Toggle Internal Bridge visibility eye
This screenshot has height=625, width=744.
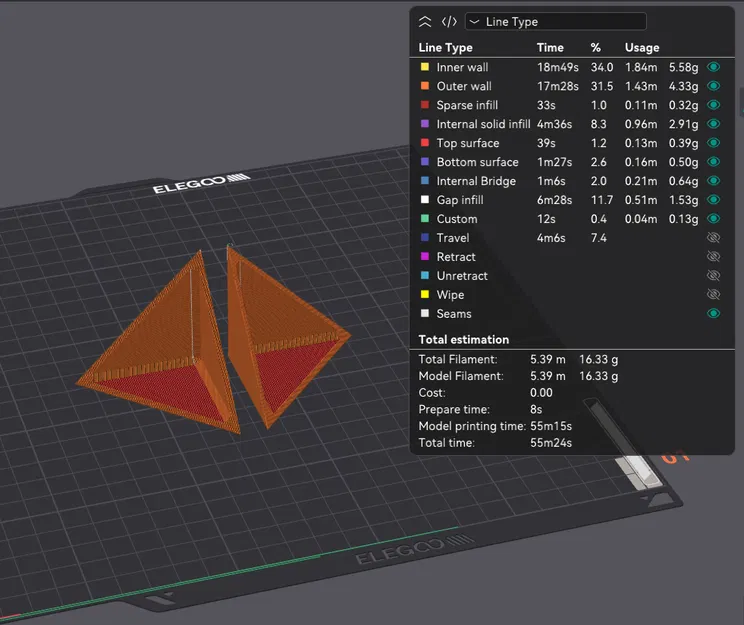(x=713, y=181)
